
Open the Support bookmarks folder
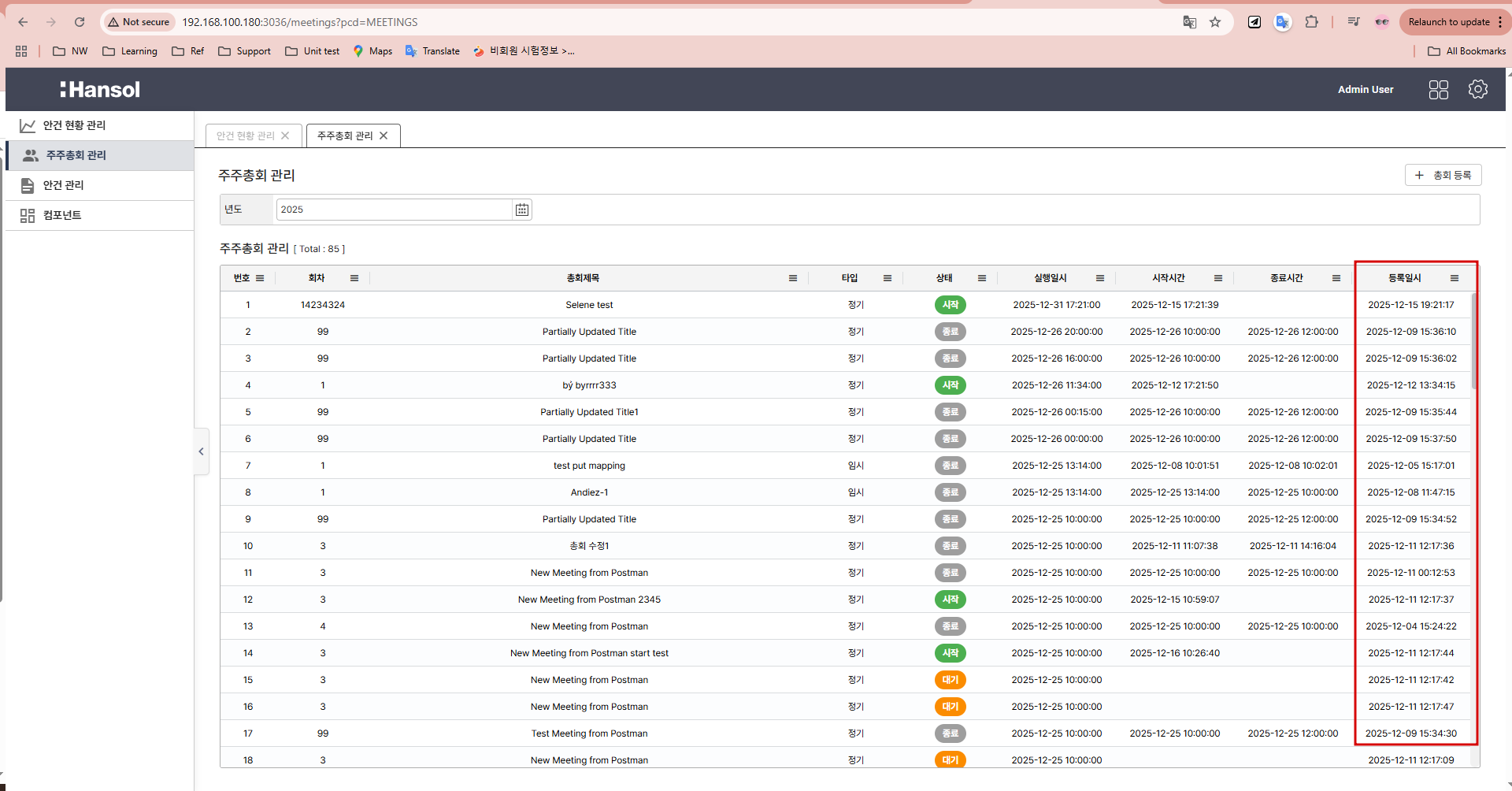click(x=244, y=51)
